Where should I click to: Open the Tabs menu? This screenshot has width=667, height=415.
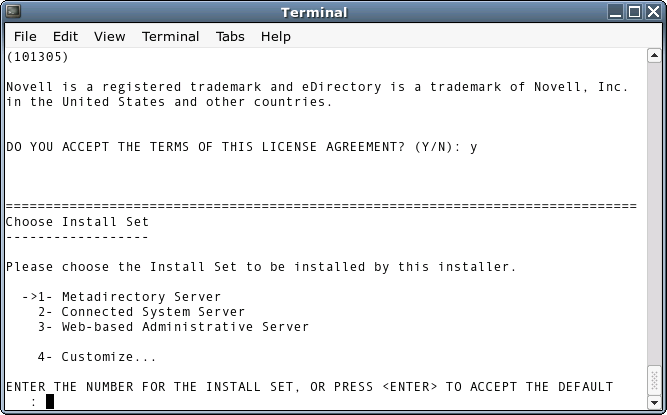coord(230,37)
